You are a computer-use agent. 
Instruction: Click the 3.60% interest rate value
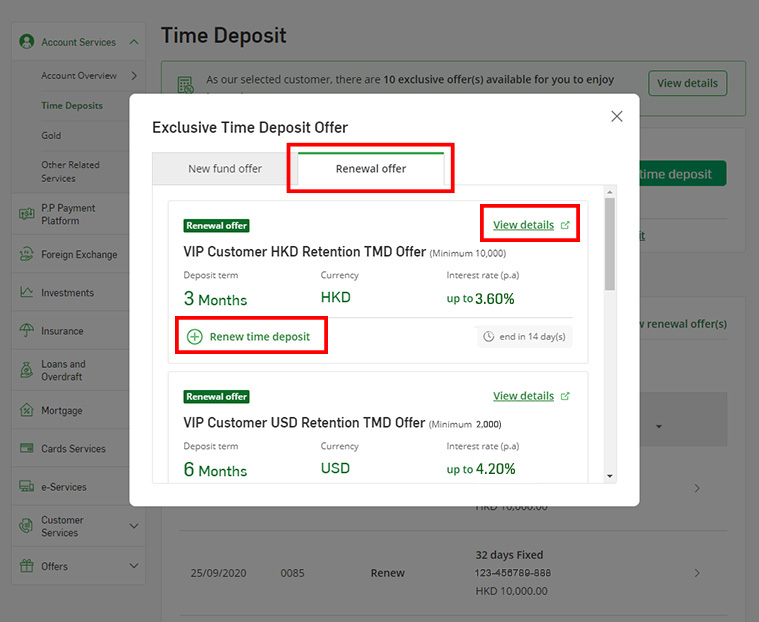(x=494, y=299)
